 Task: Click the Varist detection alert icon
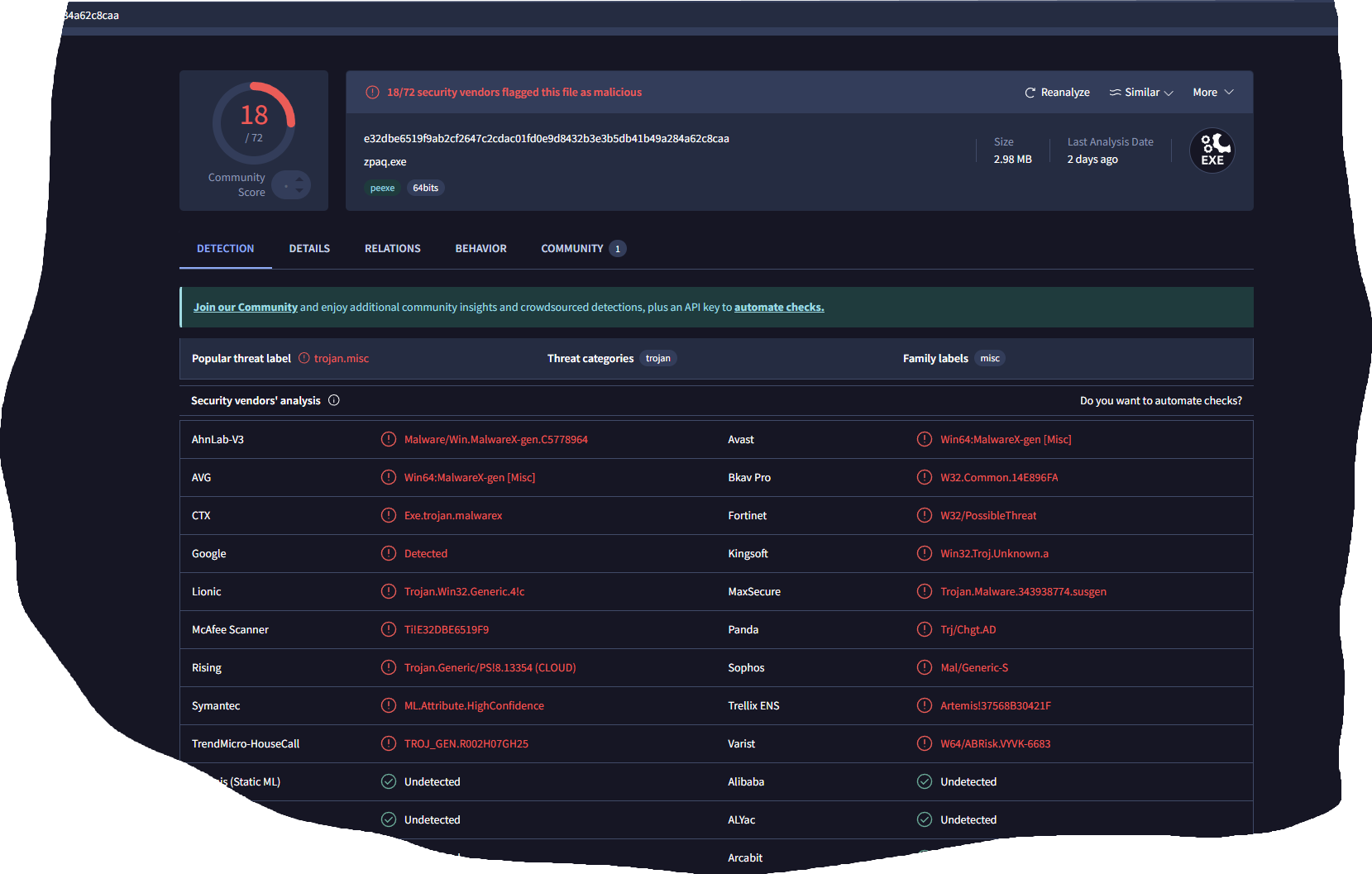[925, 743]
